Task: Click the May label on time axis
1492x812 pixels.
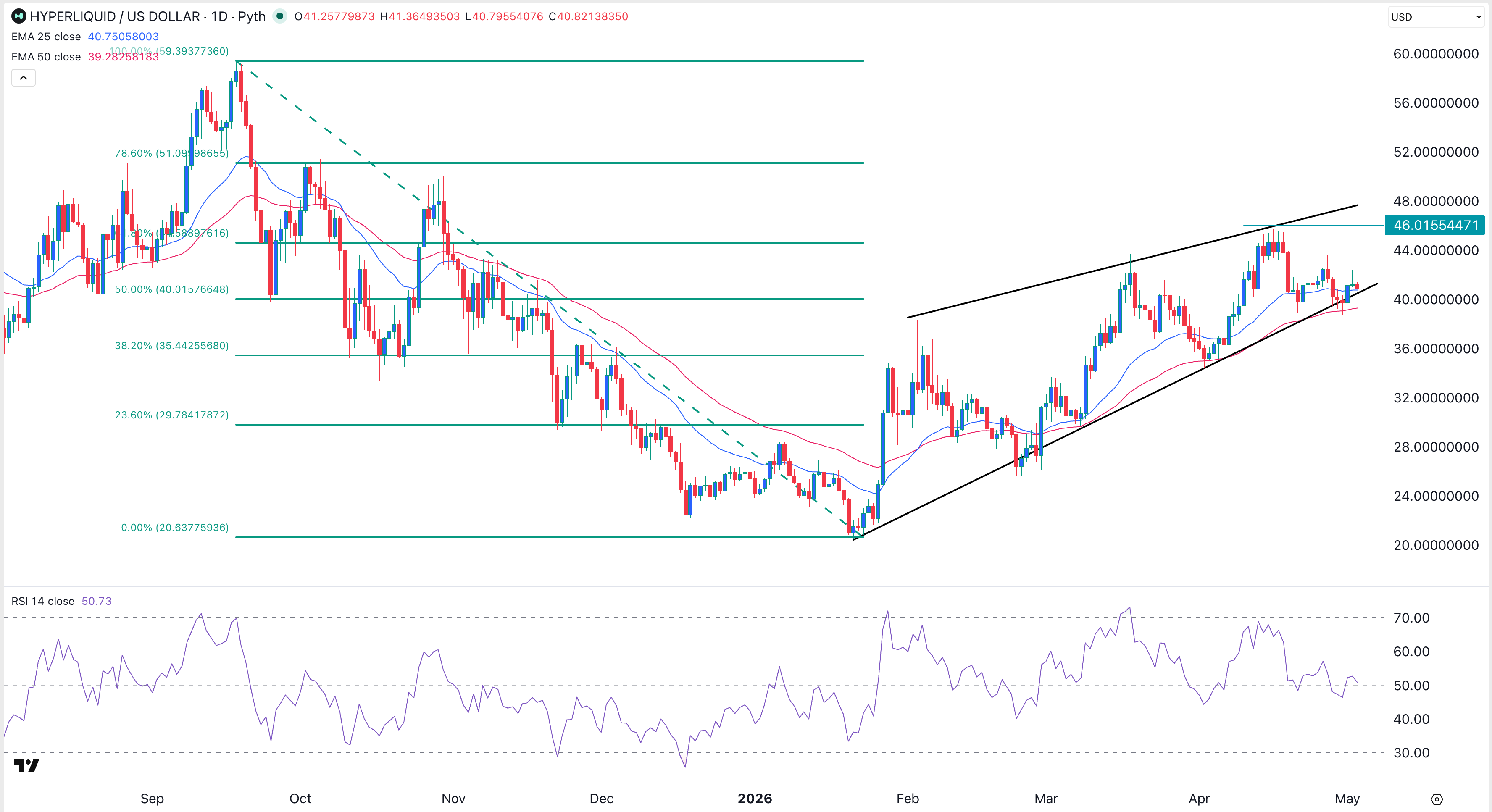Action: pyautogui.click(x=1347, y=799)
